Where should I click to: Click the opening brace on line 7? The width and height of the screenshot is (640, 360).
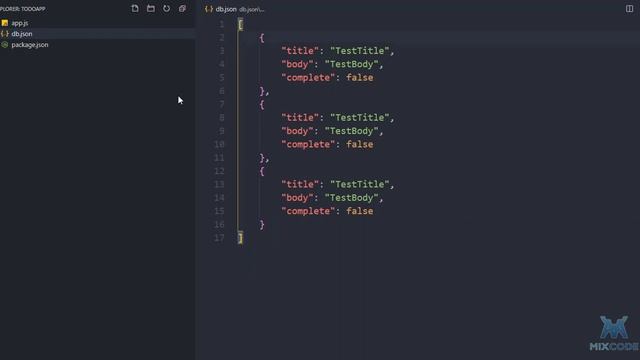pos(262,104)
